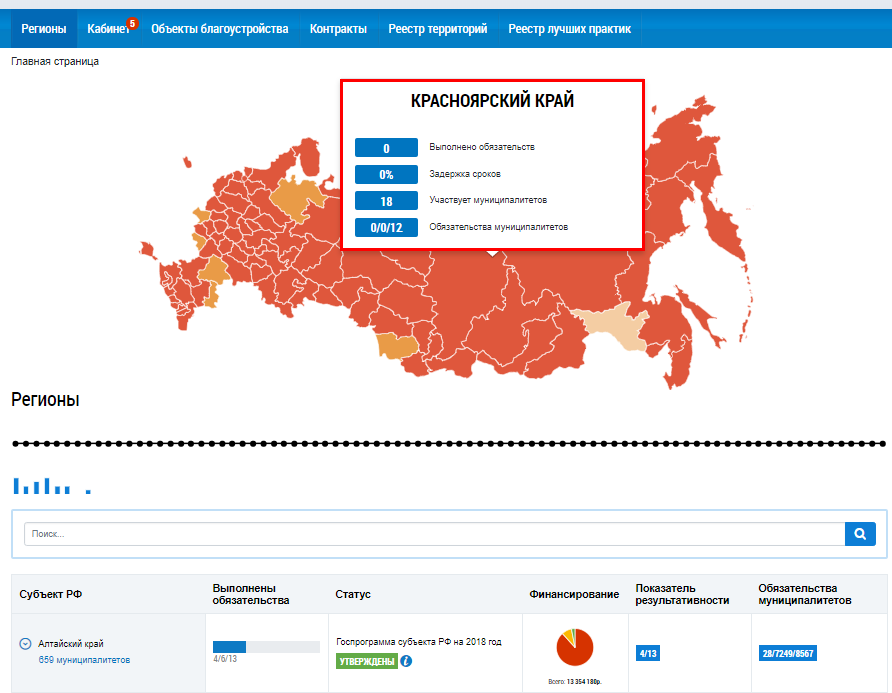892x693 pixels.
Task: Click the 4/13 performance indicator badge
Action: click(647, 654)
